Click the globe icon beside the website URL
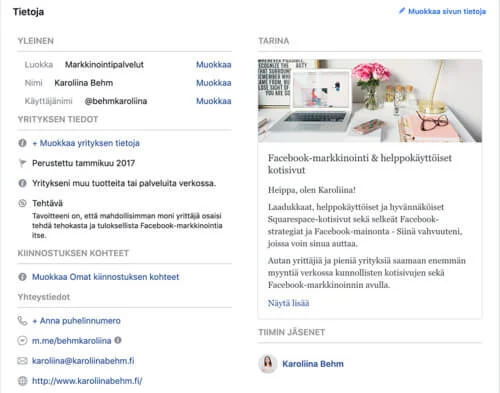 (x=22, y=381)
